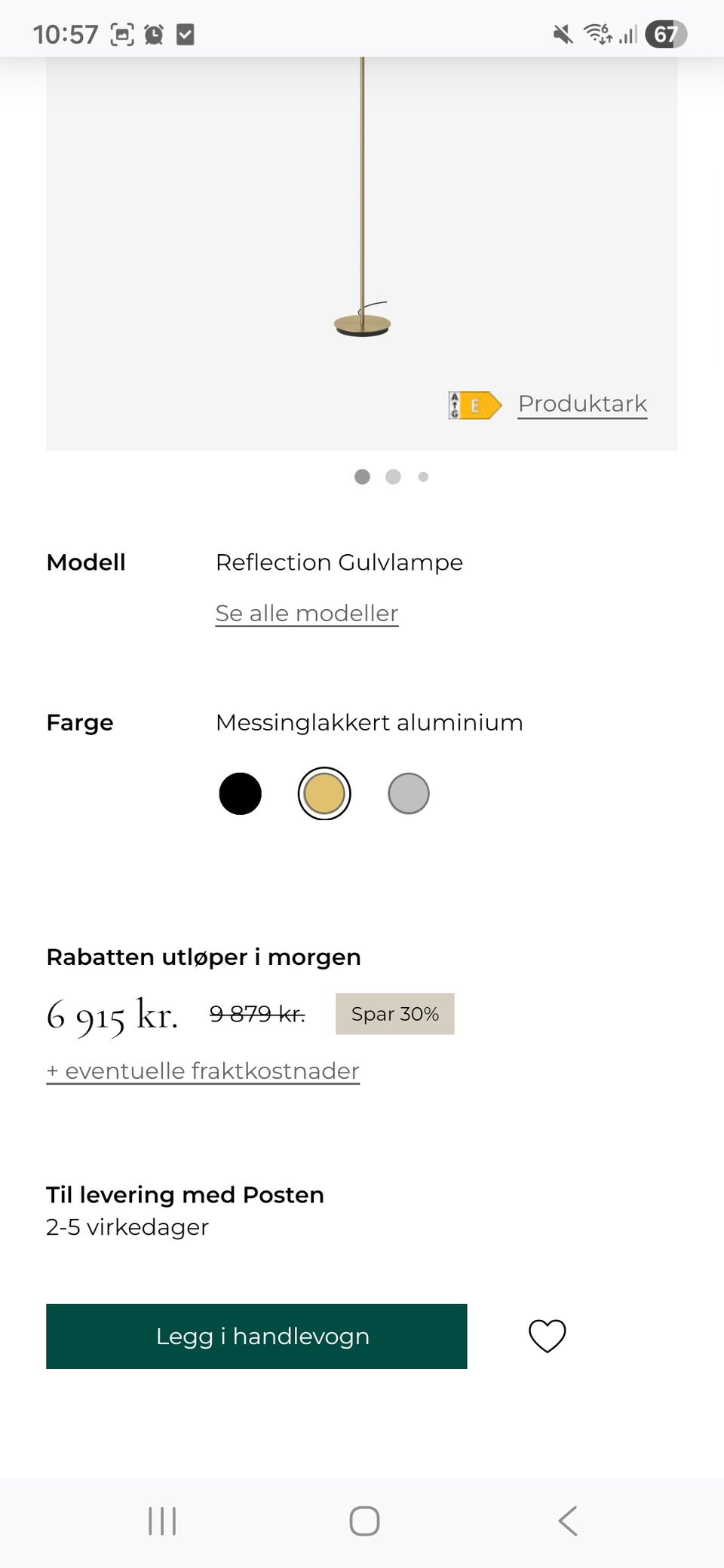Open the Produktark document

pos(581,403)
